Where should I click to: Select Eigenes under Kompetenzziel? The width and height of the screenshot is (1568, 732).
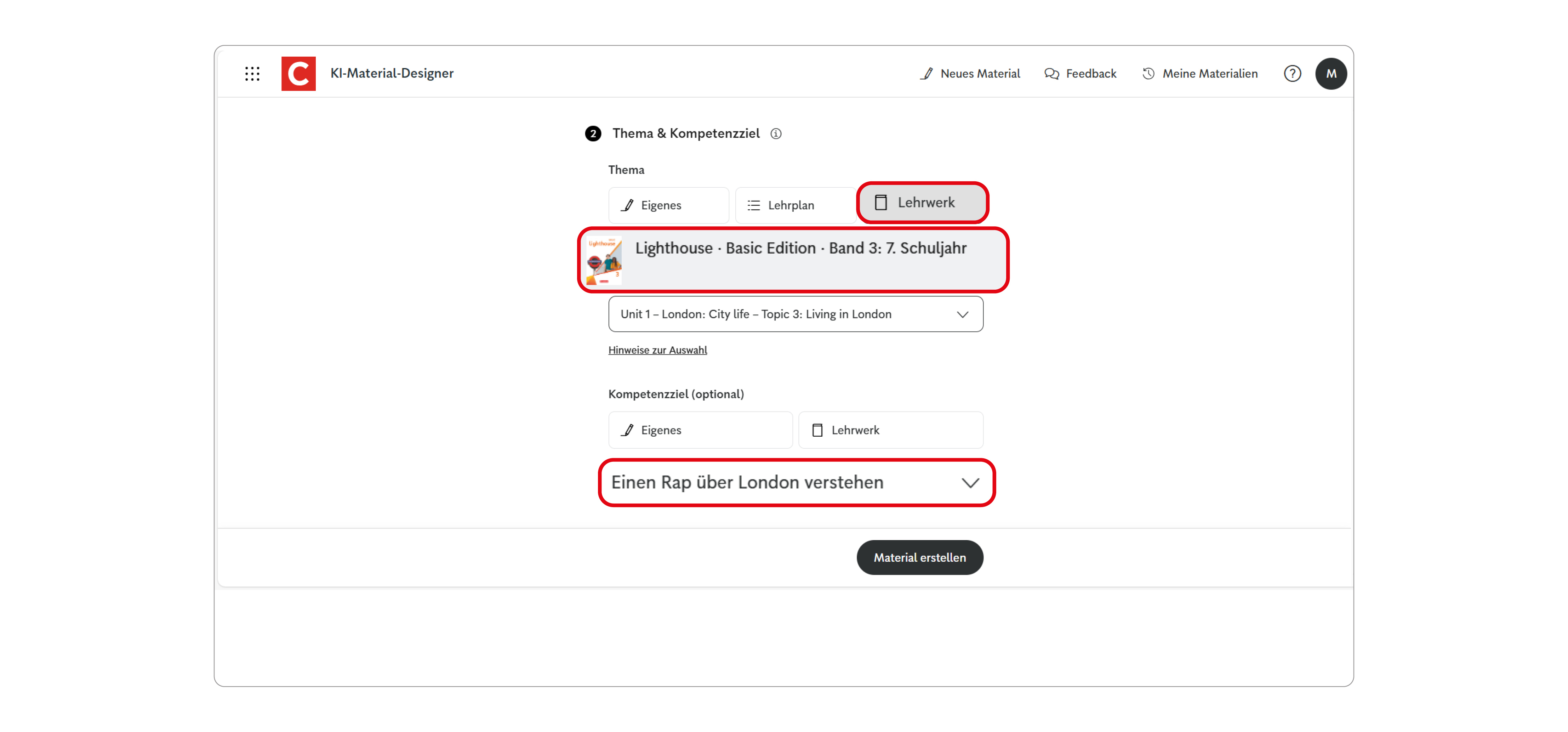click(700, 429)
